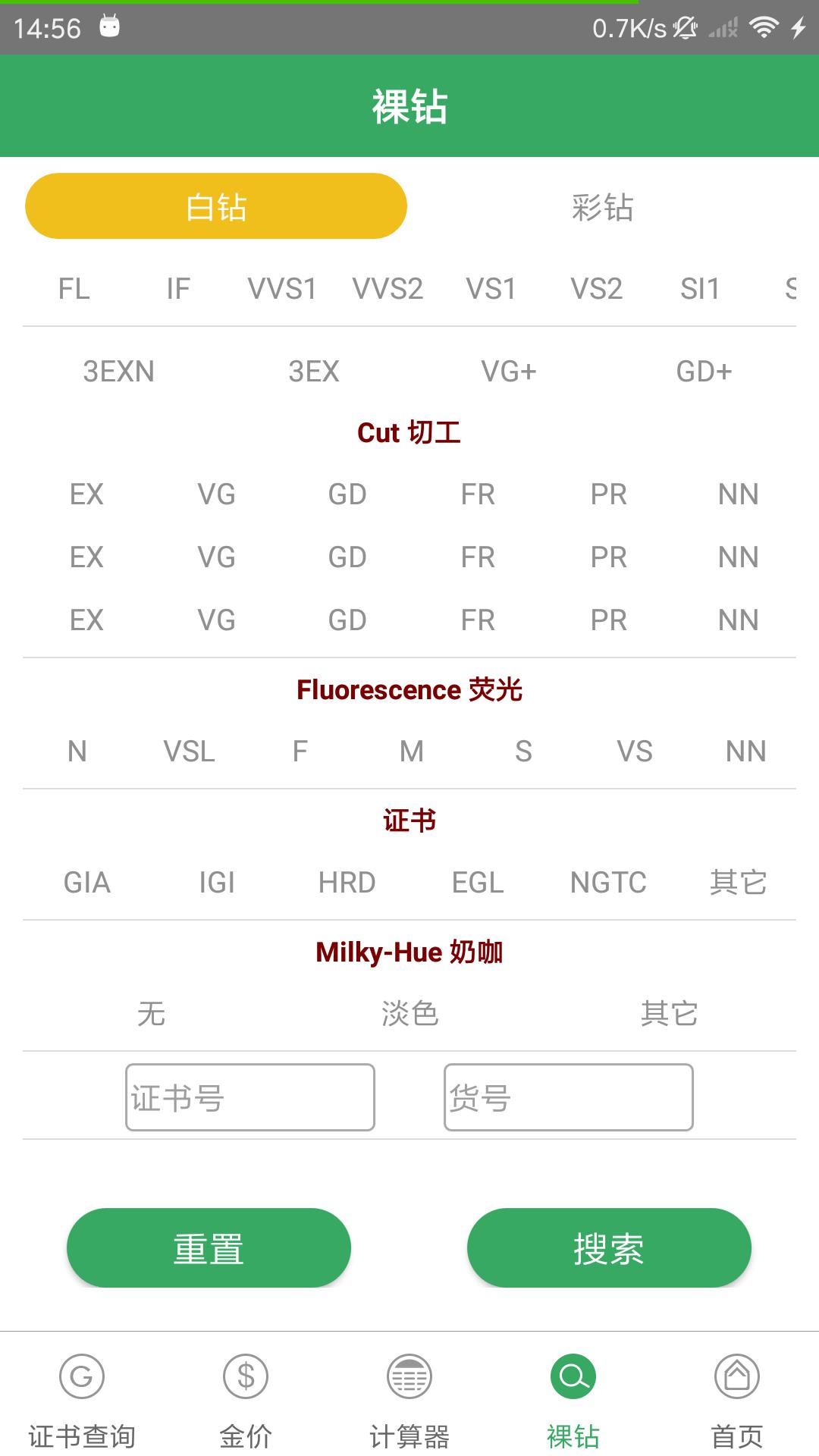Select VS2 clarity grade

[x=597, y=288]
